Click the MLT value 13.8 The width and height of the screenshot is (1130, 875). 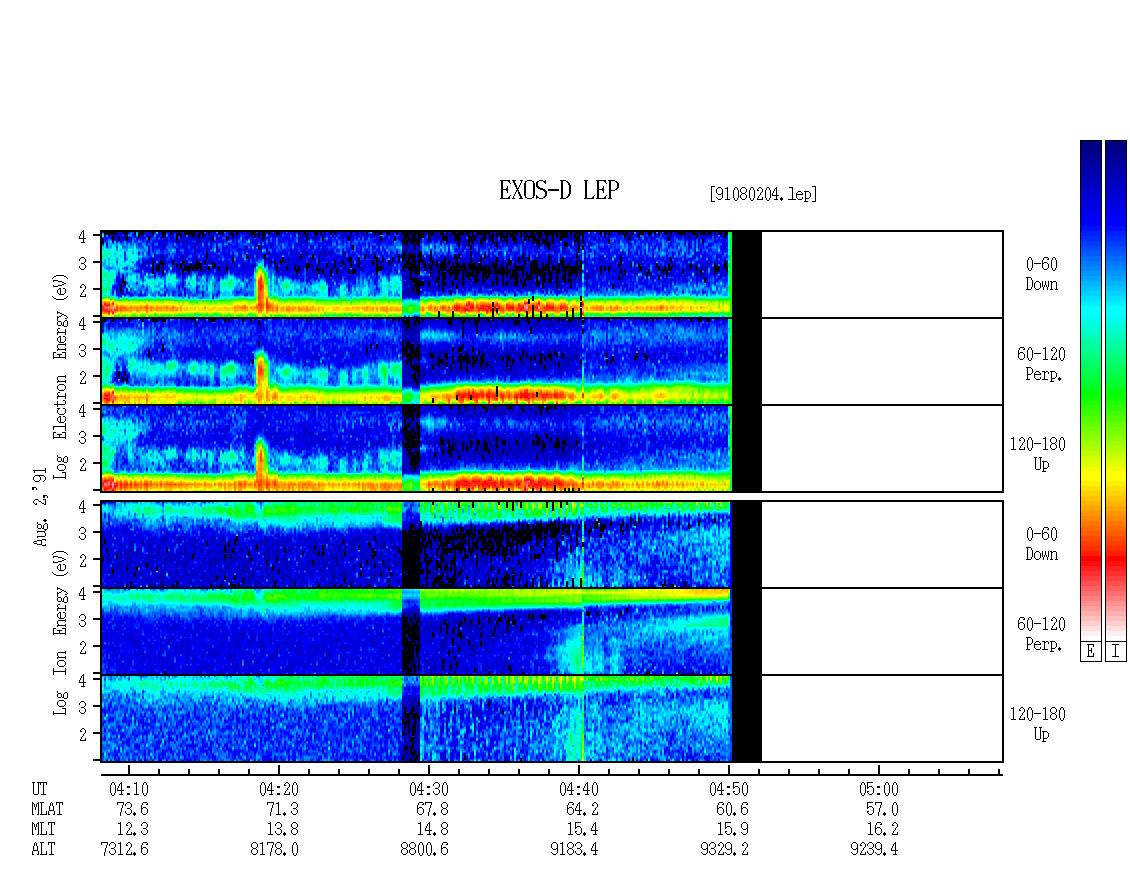282,830
